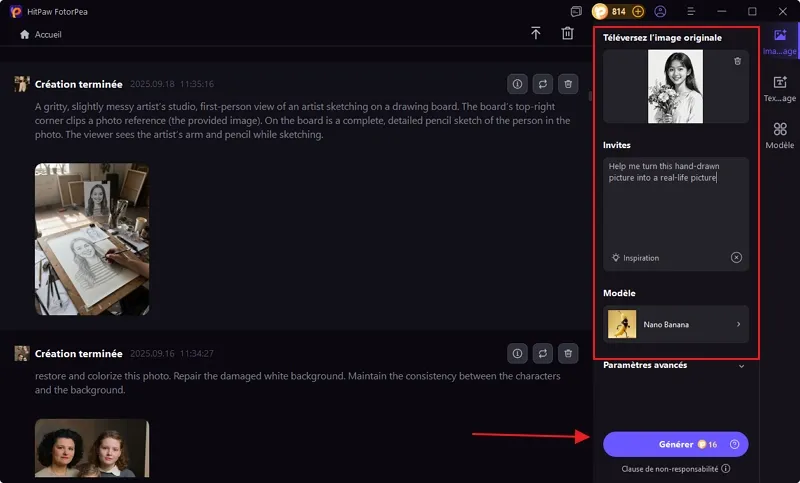The image size is (800, 483).
Task: Switch to the Modèle sidebar tab
Action: point(779,135)
